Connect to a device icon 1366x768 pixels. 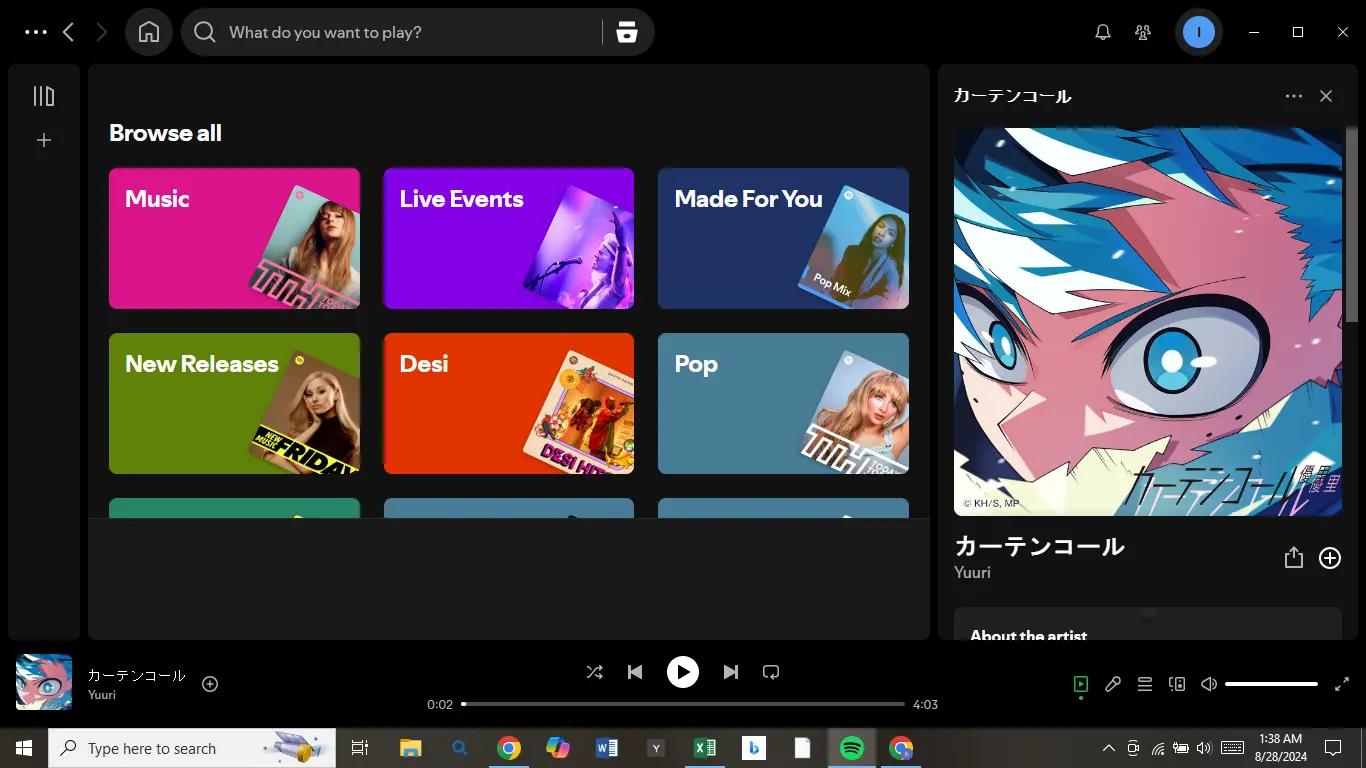point(1177,684)
